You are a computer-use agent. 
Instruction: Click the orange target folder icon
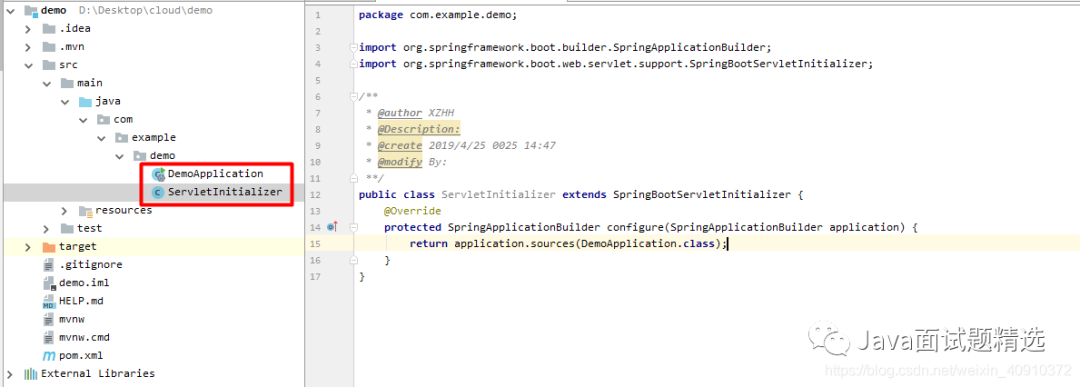coord(48,247)
